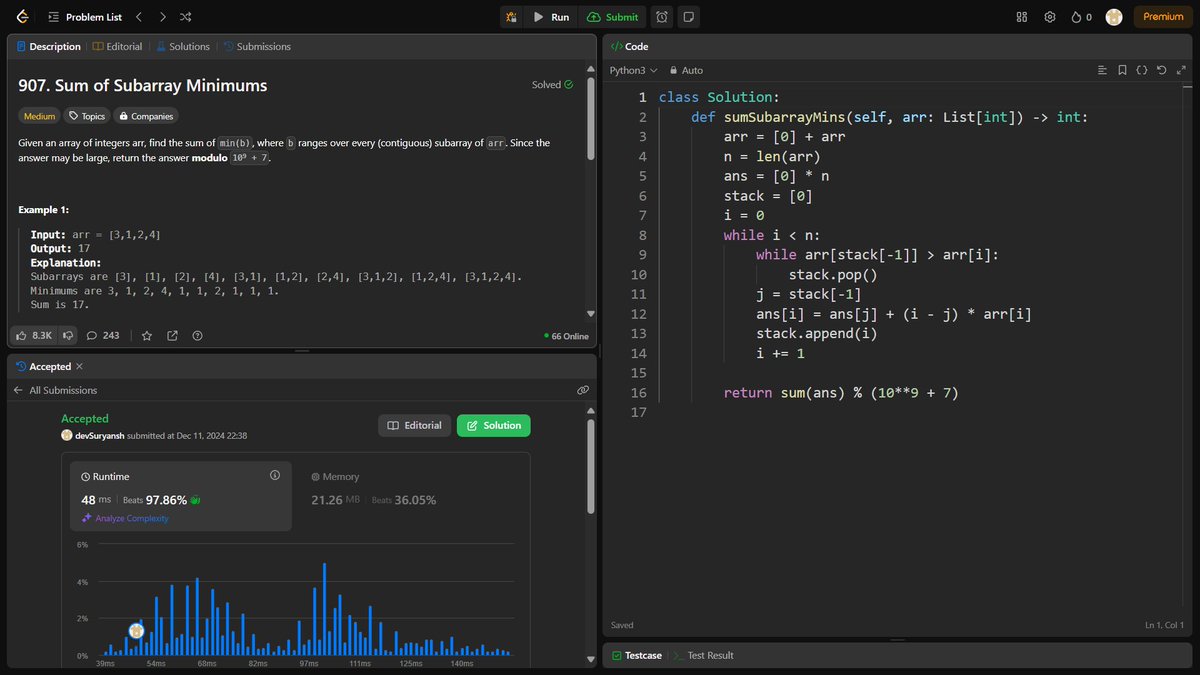1200x675 pixels.
Task: Switch to the Editorial tab
Action: [x=117, y=46]
